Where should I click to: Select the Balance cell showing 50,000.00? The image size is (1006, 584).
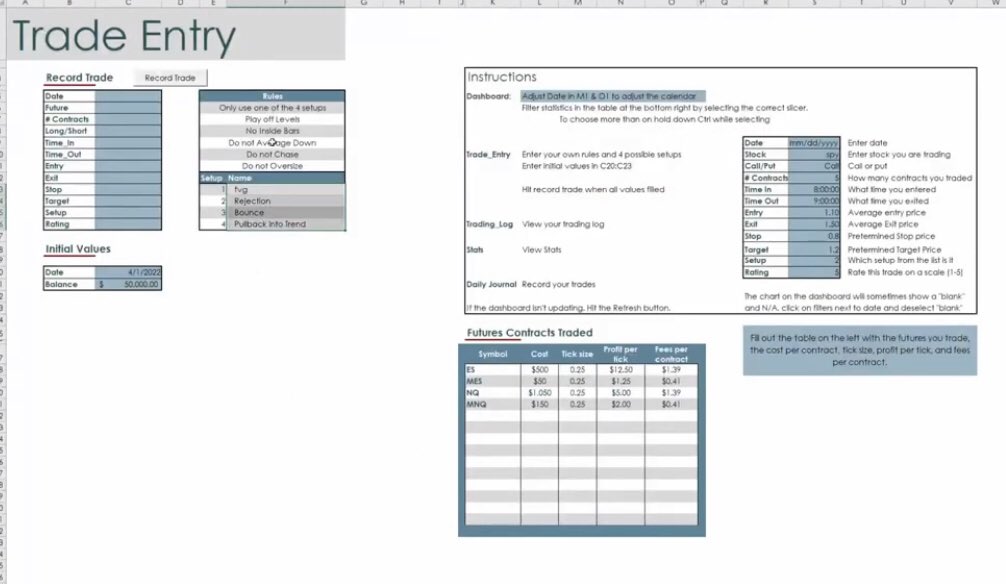click(x=128, y=284)
